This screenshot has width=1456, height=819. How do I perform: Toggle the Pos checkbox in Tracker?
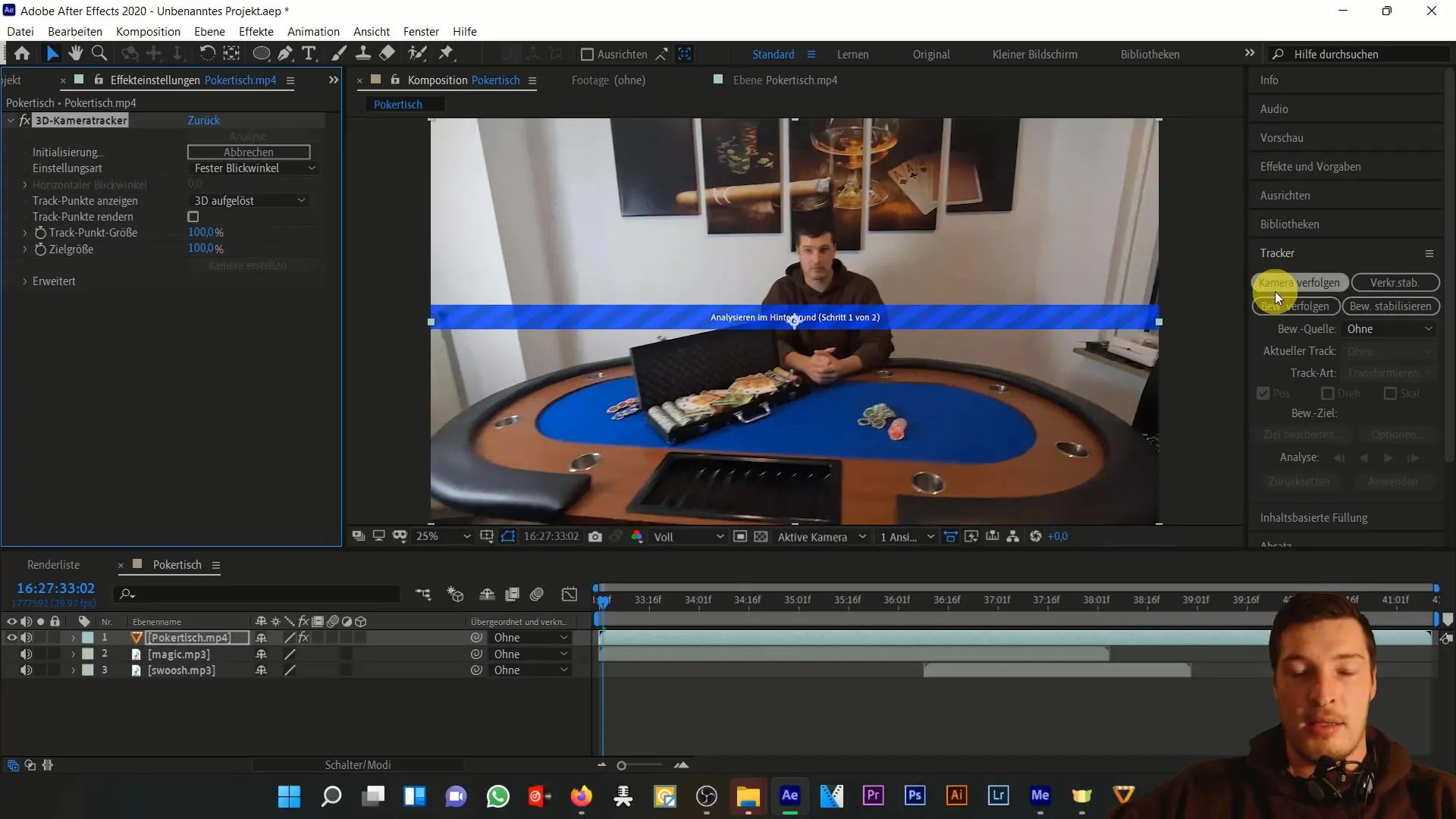click(x=1263, y=394)
